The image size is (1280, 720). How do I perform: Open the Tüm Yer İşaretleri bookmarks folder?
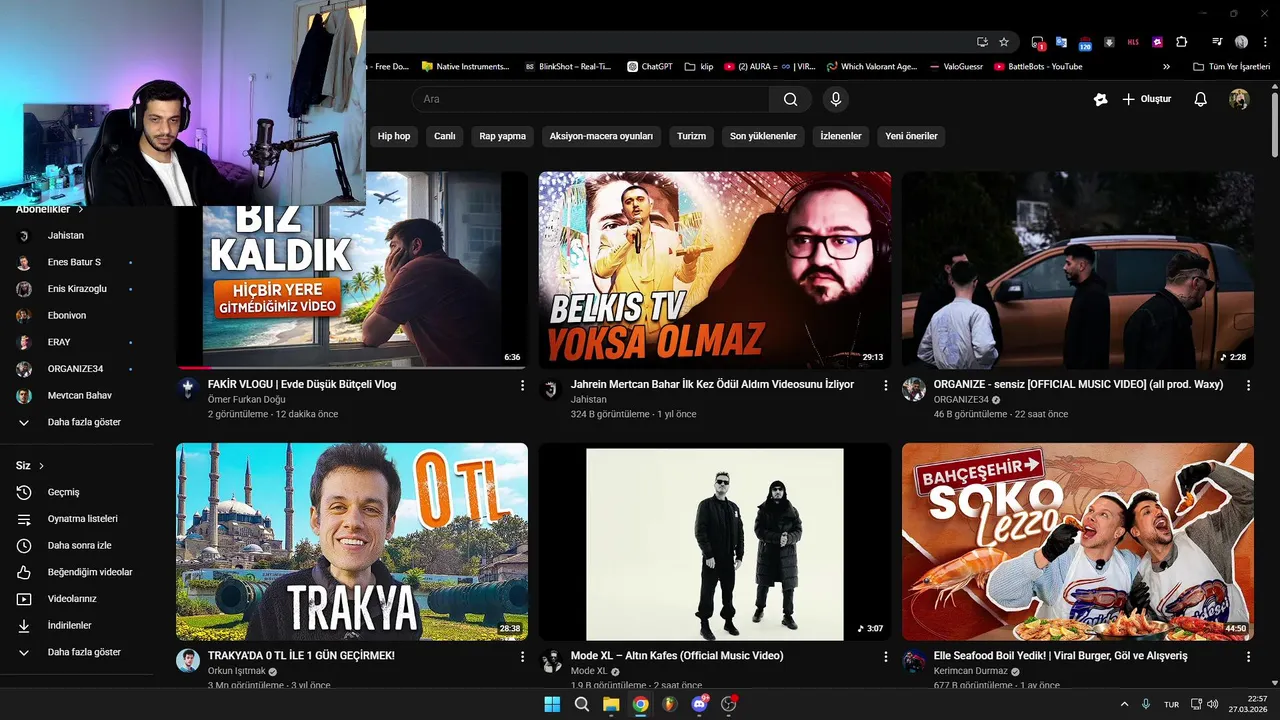pos(1231,67)
